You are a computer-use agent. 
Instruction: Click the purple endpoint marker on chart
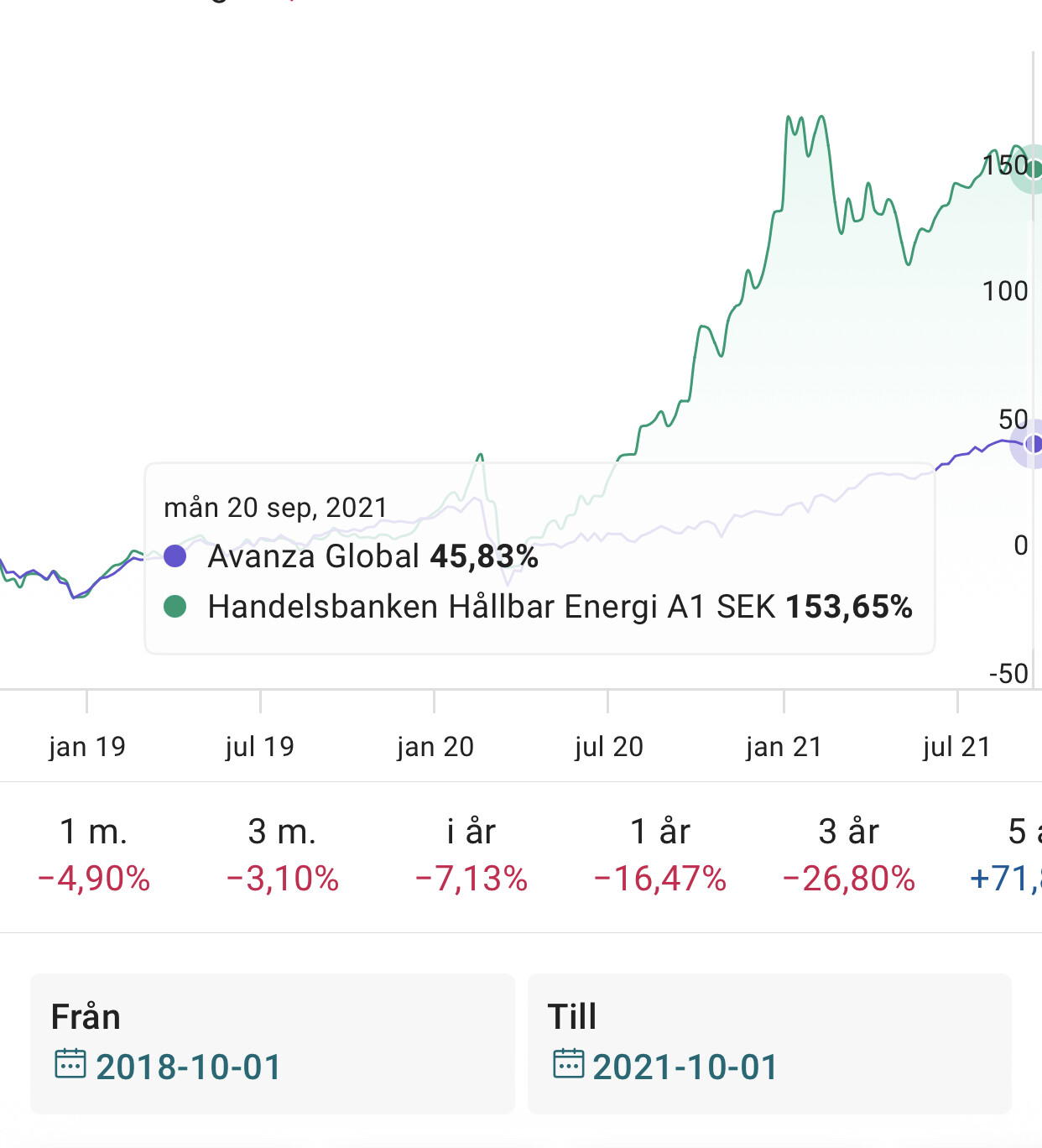(1034, 443)
